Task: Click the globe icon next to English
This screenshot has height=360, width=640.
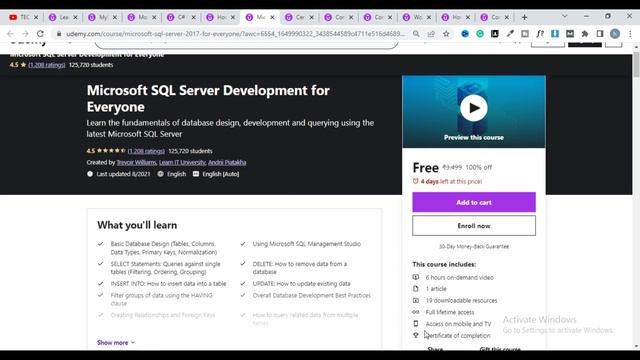Action: pyautogui.click(x=160, y=174)
